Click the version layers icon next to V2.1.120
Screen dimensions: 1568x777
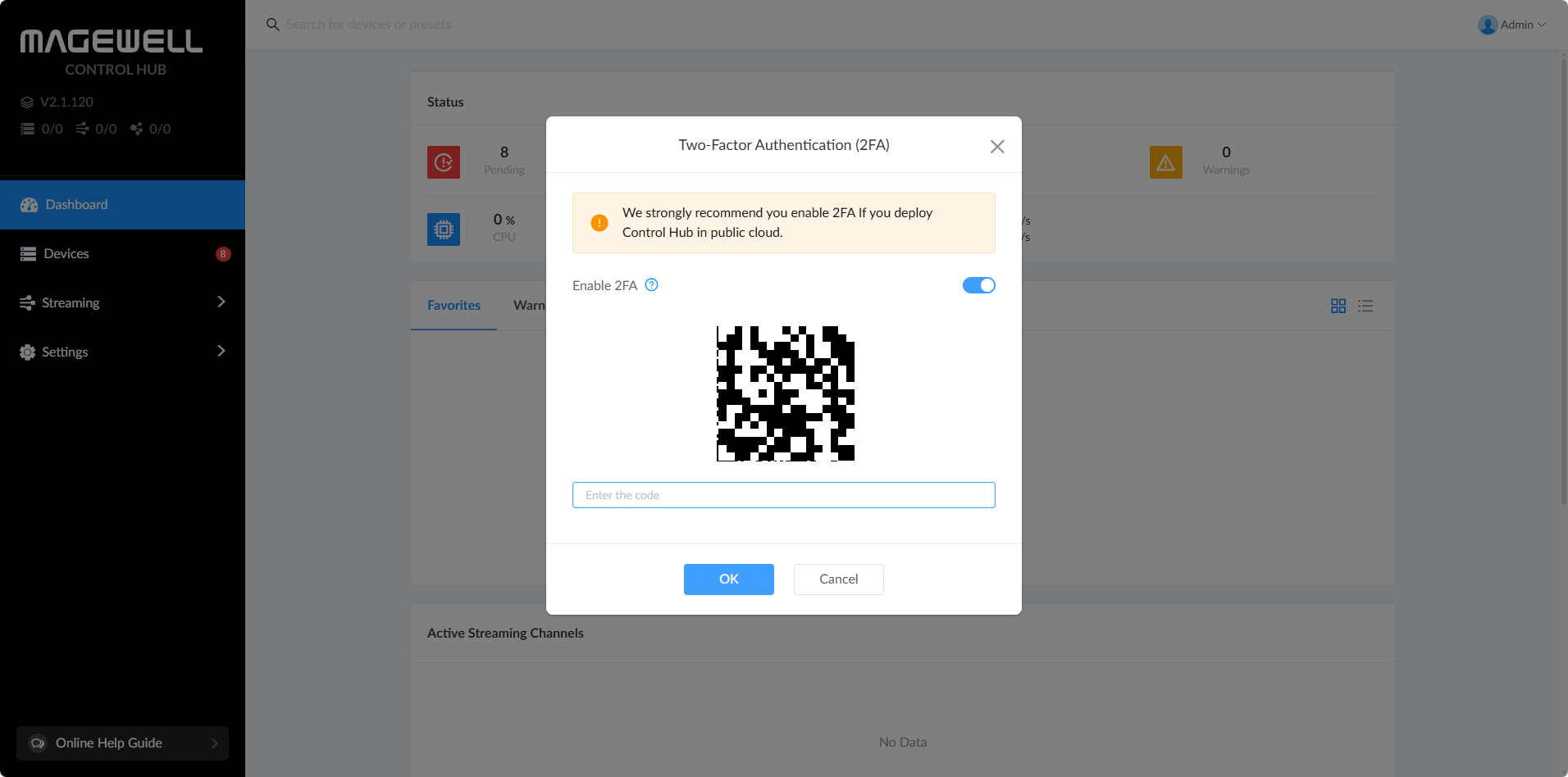27,102
